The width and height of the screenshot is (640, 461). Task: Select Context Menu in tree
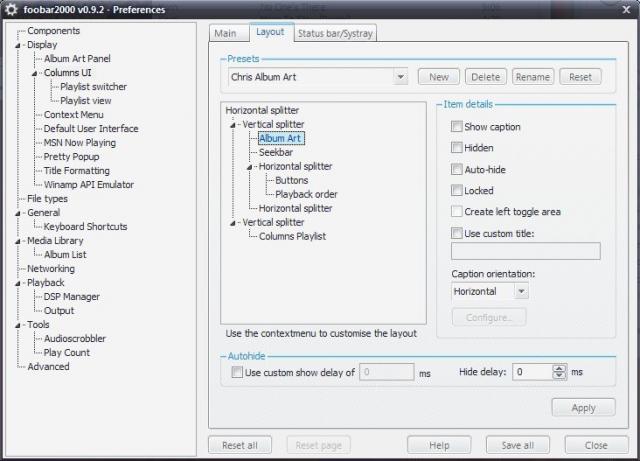click(x=74, y=115)
